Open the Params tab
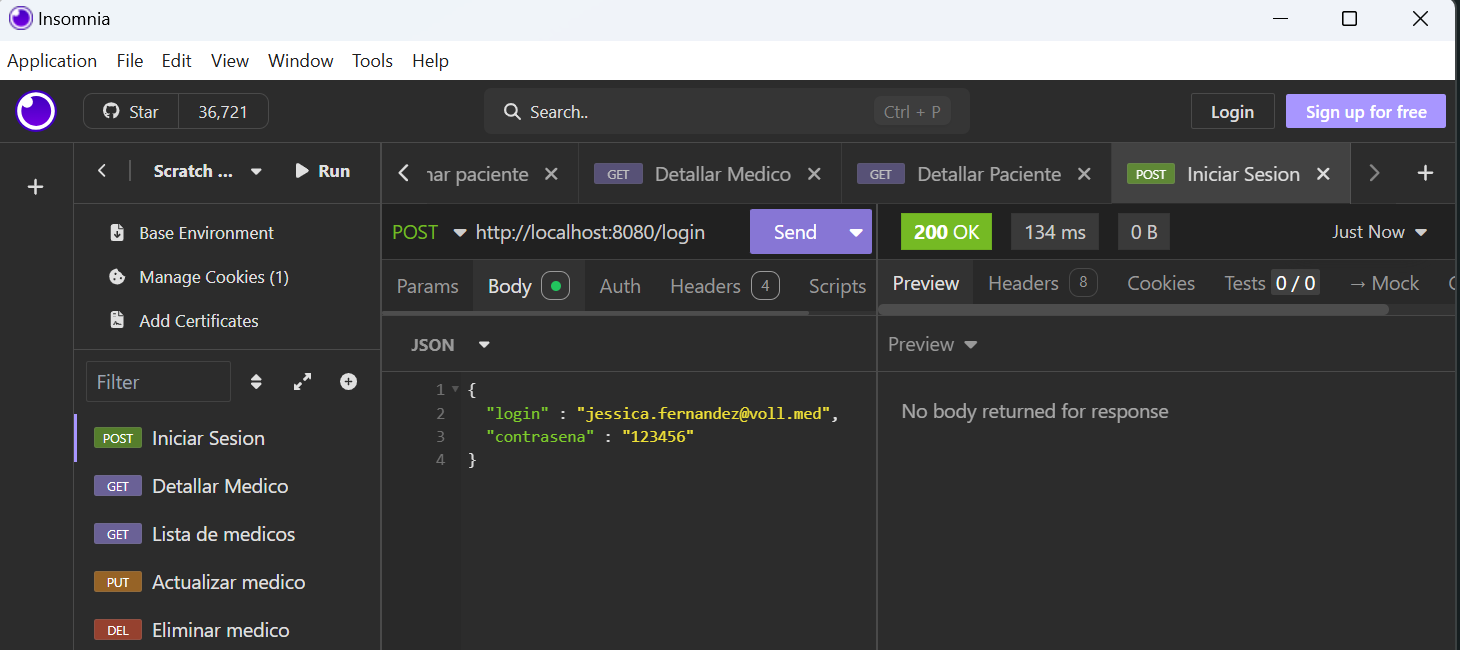1460x650 pixels. pyautogui.click(x=427, y=286)
